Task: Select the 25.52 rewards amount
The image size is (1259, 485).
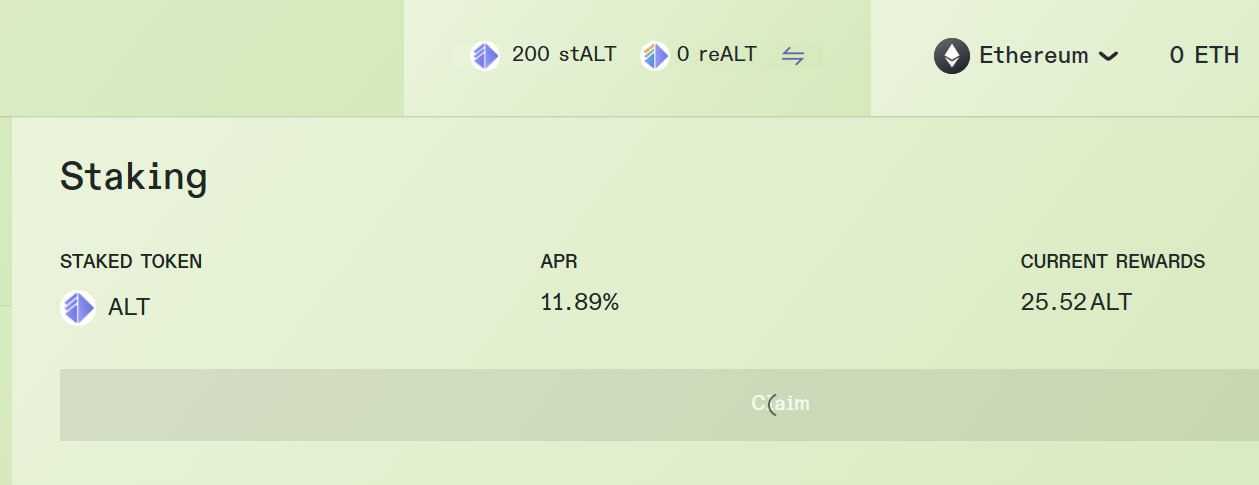Action: (1054, 302)
